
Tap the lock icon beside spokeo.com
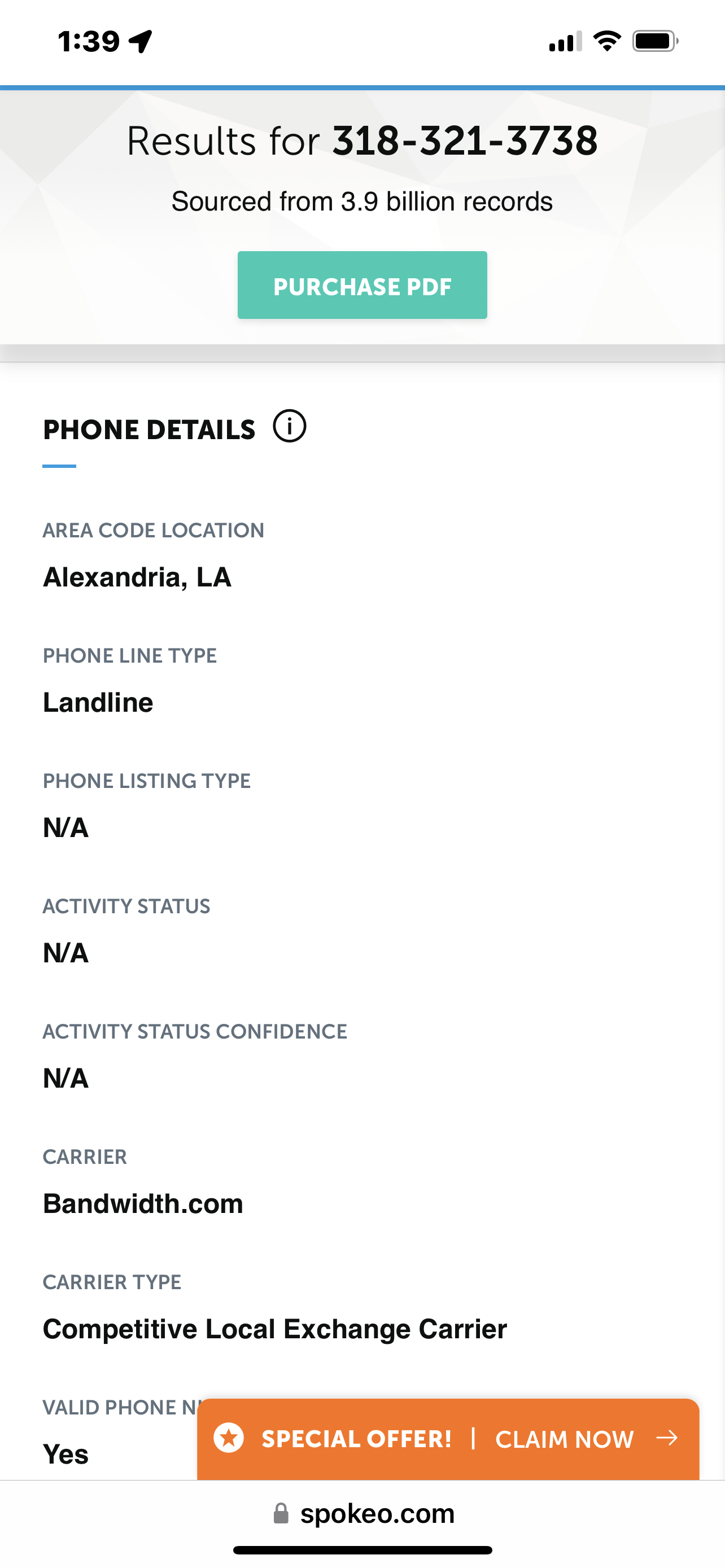(x=281, y=1513)
